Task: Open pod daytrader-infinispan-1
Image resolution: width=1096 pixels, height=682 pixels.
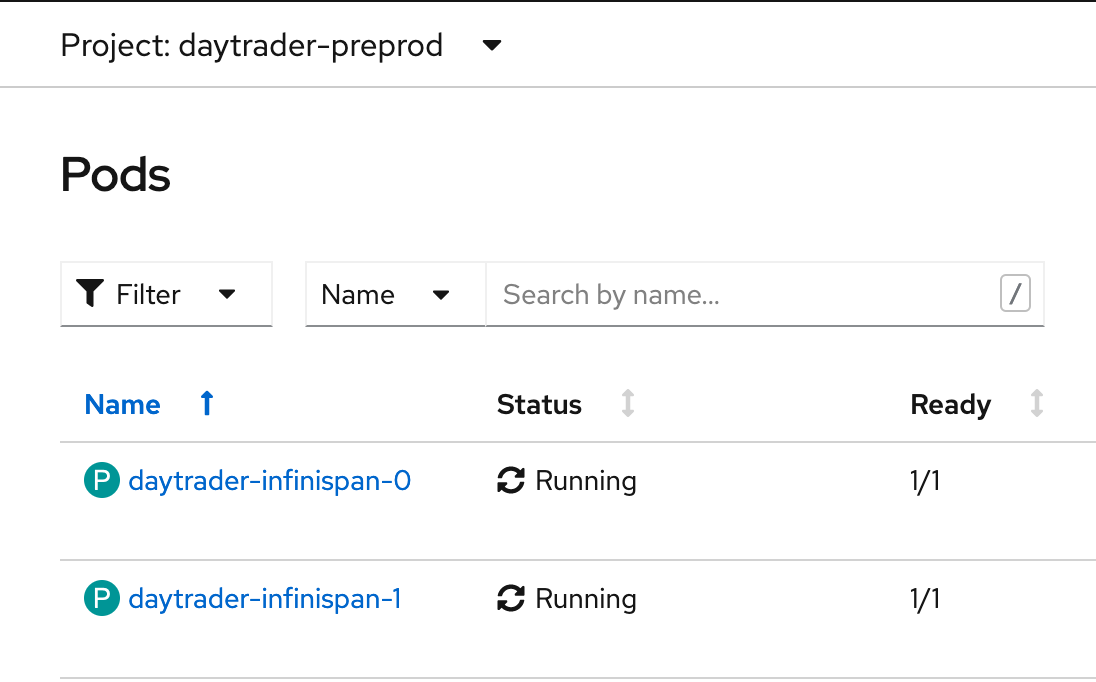Action: pos(265,599)
